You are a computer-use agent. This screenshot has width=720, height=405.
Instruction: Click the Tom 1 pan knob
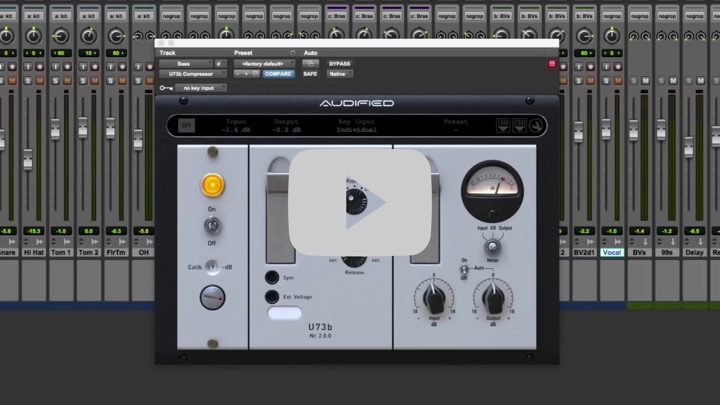(61, 35)
